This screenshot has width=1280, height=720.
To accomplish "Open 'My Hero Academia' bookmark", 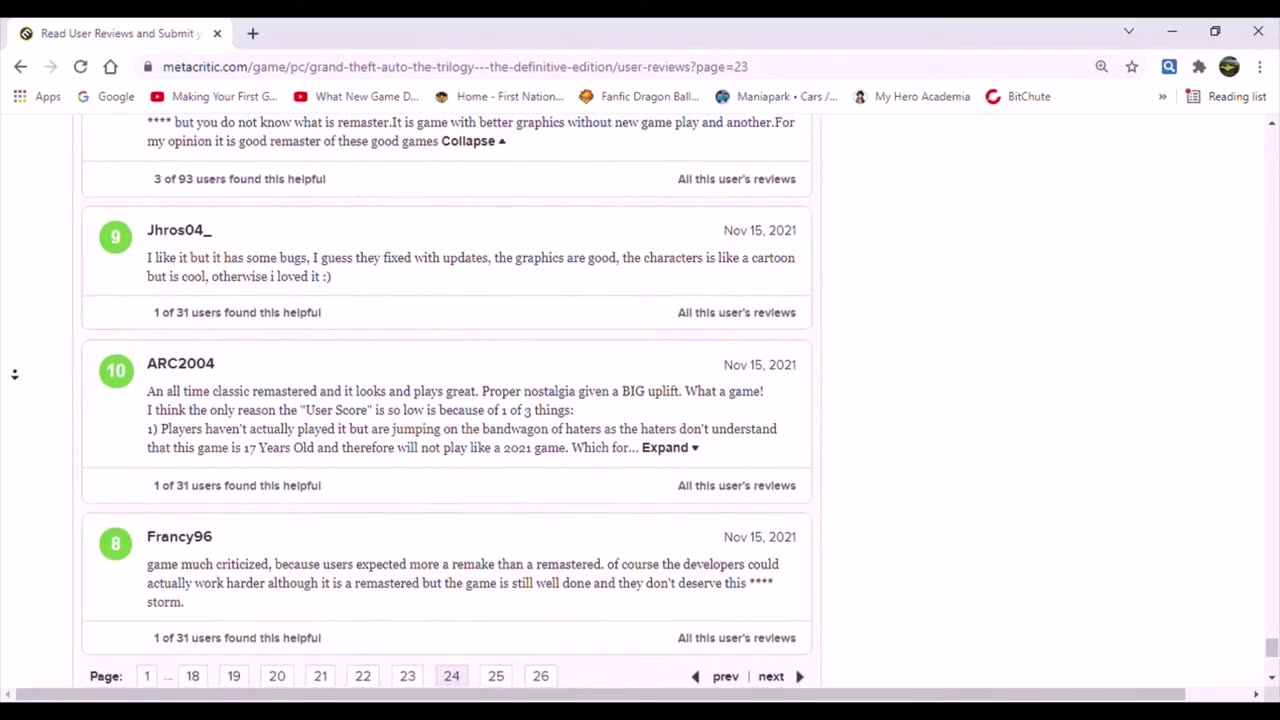I will pyautogui.click(x=911, y=97).
